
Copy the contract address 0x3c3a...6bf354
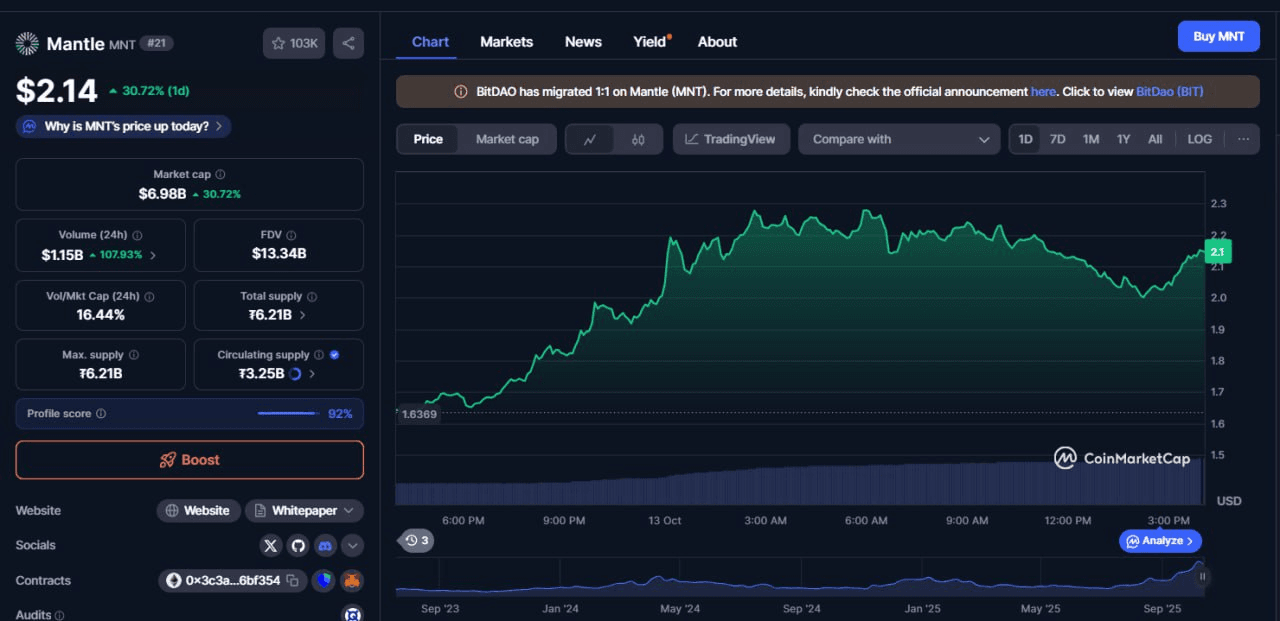[293, 580]
